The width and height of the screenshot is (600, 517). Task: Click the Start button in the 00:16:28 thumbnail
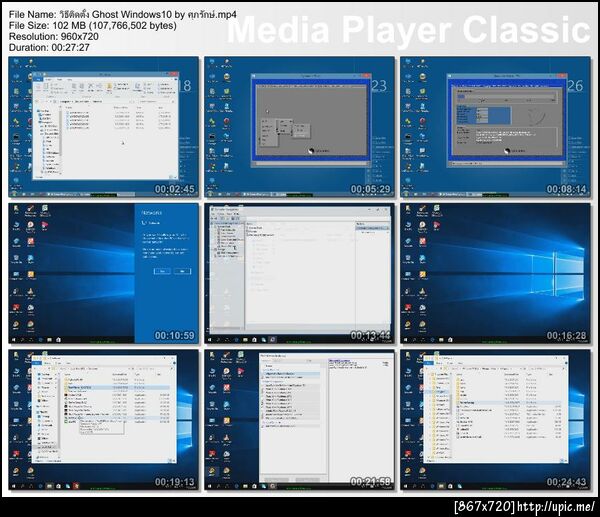pos(406,339)
